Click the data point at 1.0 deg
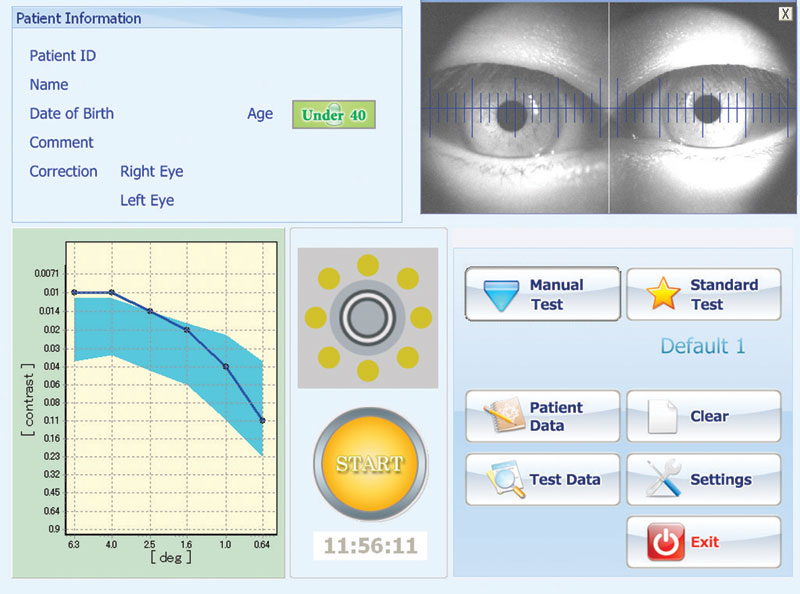800x594 pixels. click(226, 367)
